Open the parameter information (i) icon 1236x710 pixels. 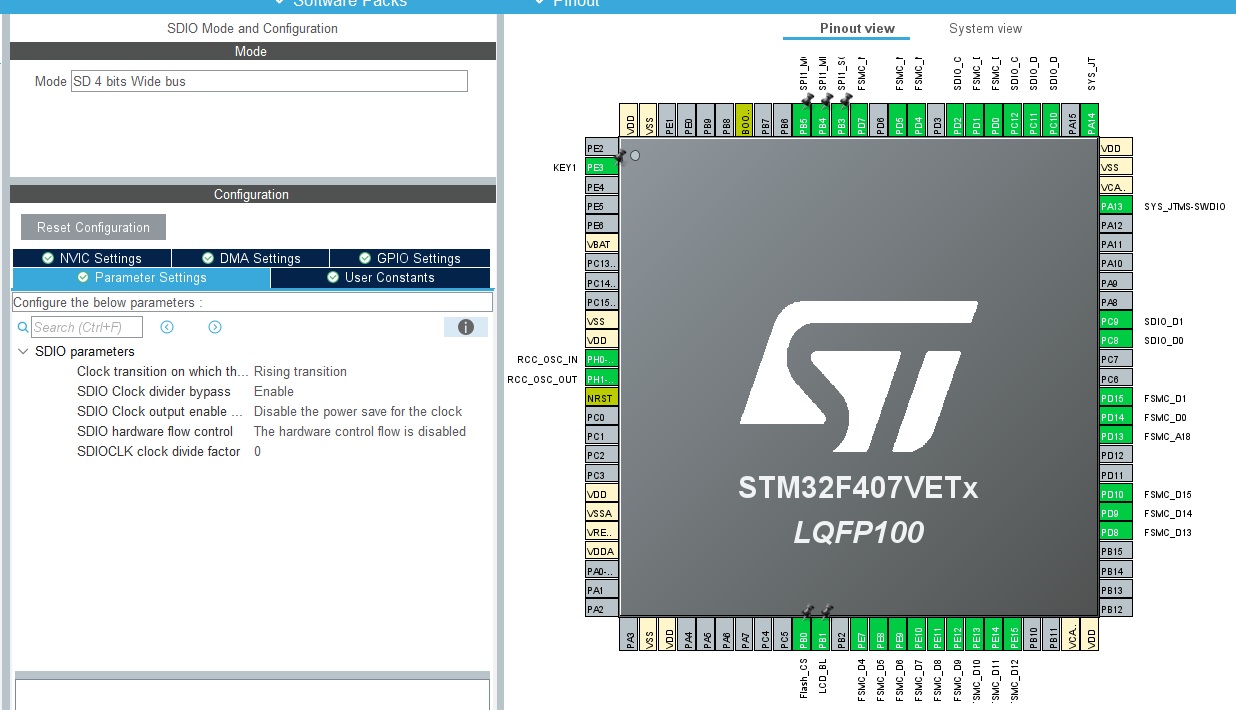coord(465,327)
